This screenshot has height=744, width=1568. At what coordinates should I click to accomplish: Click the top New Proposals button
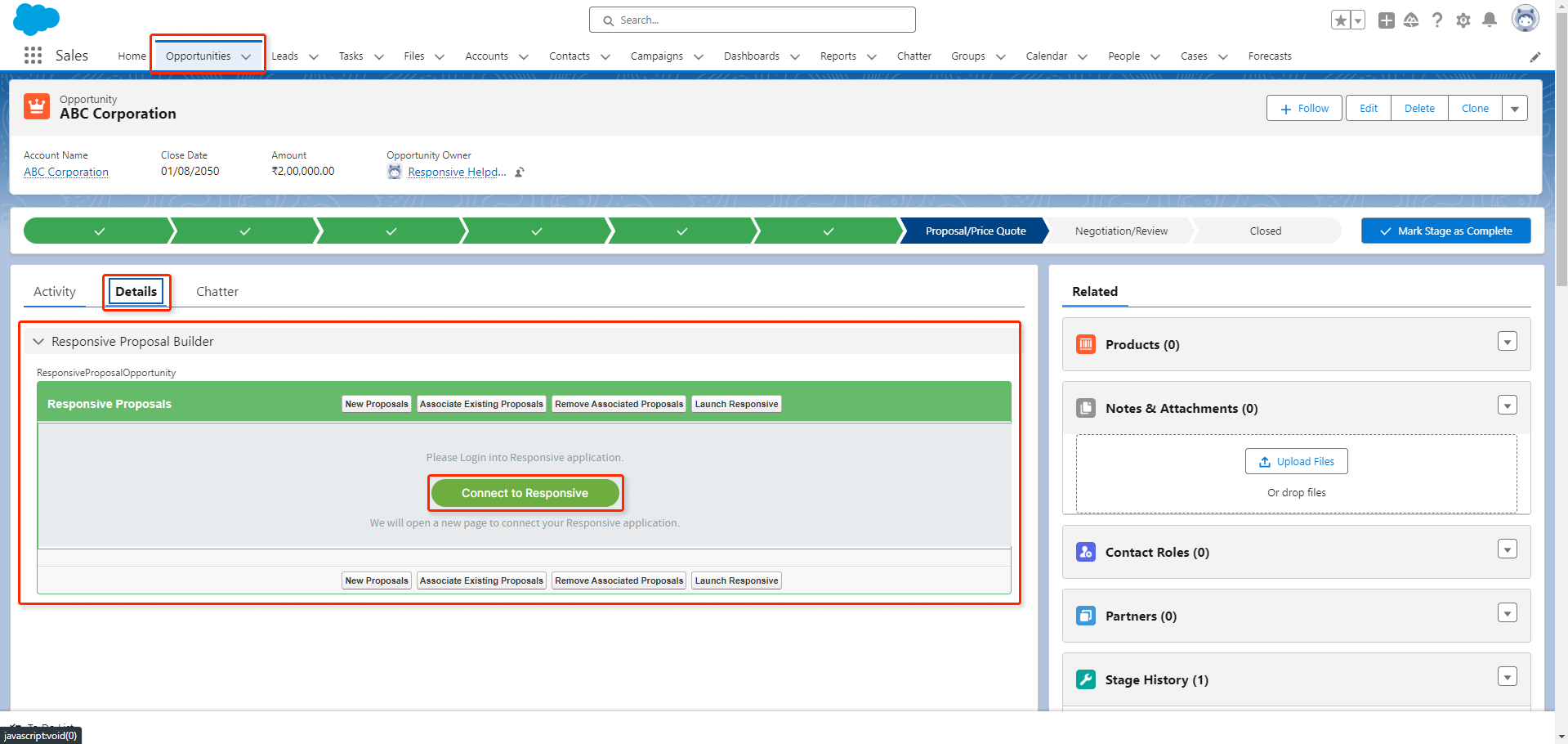click(376, 404)
